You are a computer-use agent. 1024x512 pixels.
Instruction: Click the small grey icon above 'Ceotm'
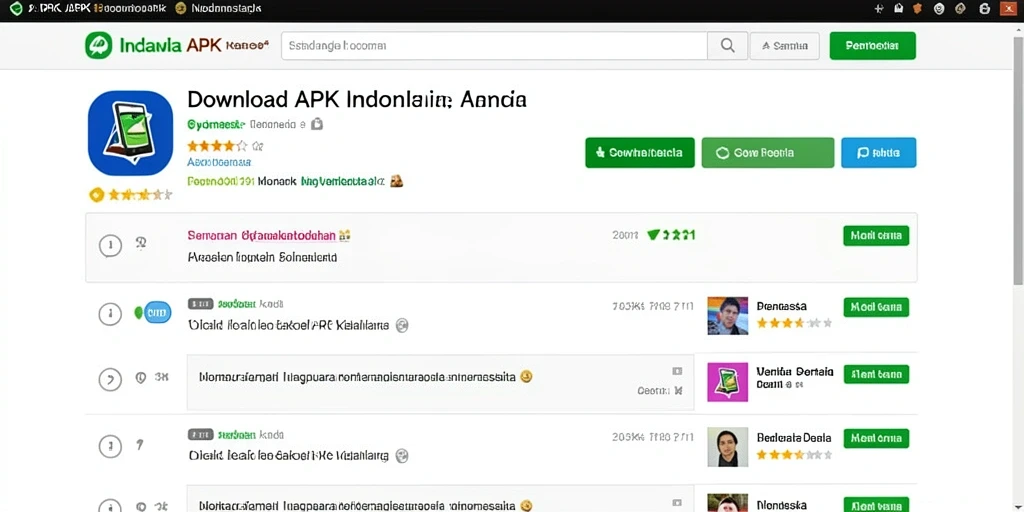[x=677, y=371]
